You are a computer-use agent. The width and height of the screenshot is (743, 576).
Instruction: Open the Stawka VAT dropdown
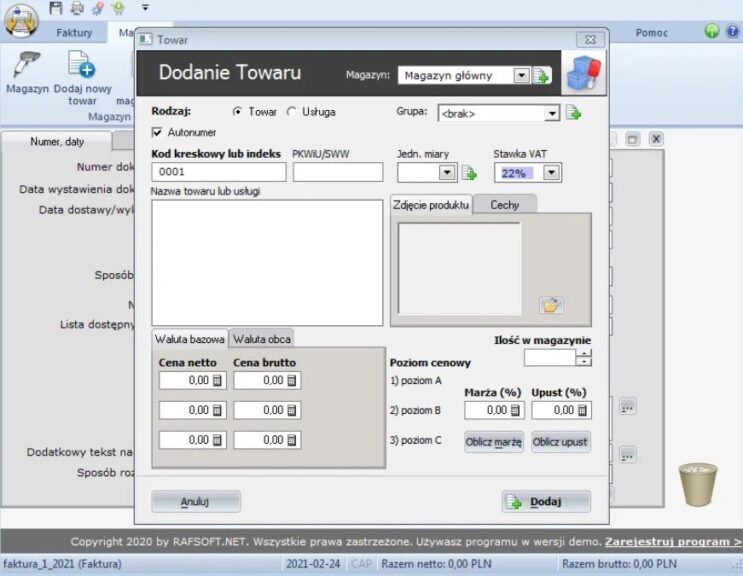point(551,173)
